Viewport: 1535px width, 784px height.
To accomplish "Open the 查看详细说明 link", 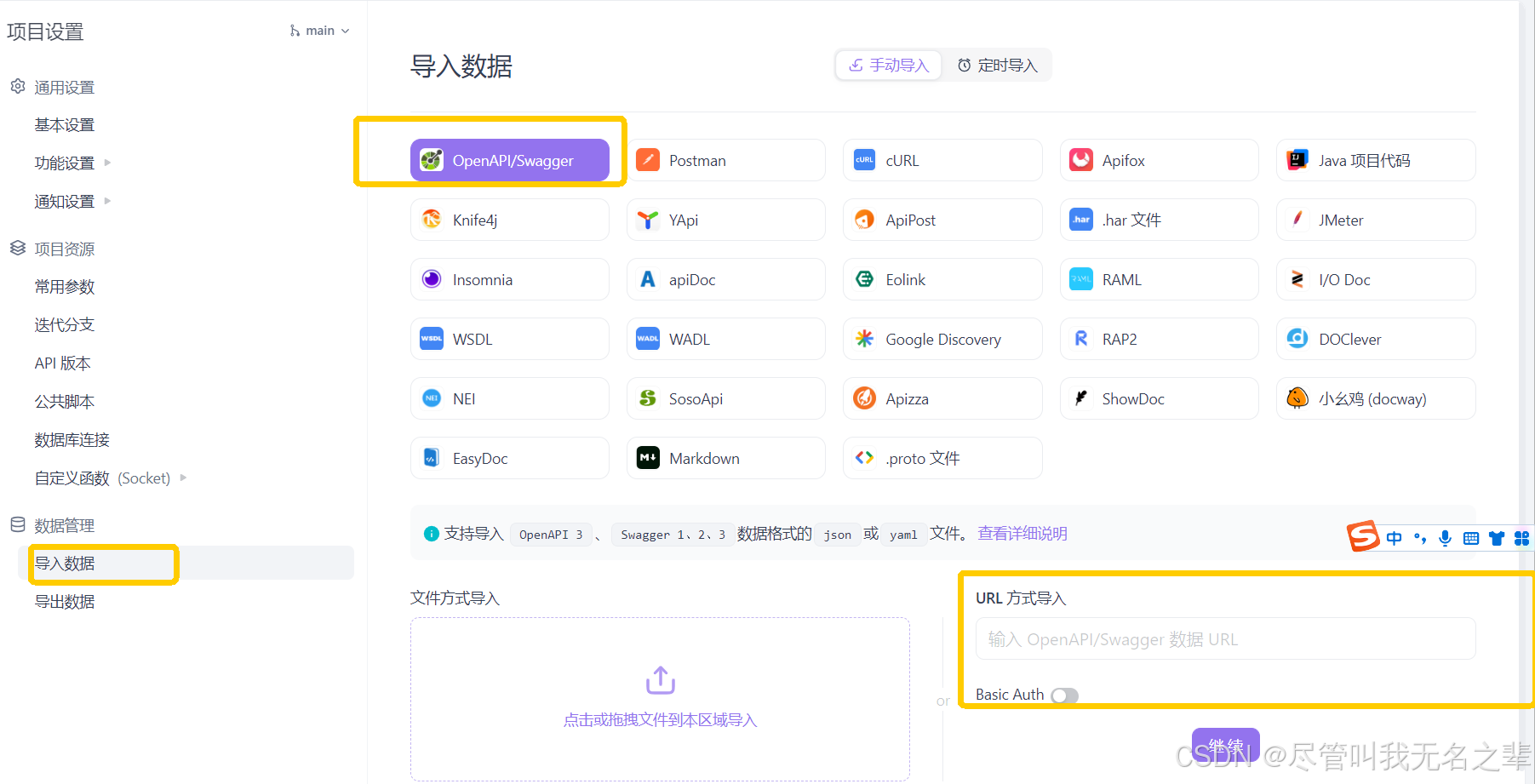I will (1022, 534).
